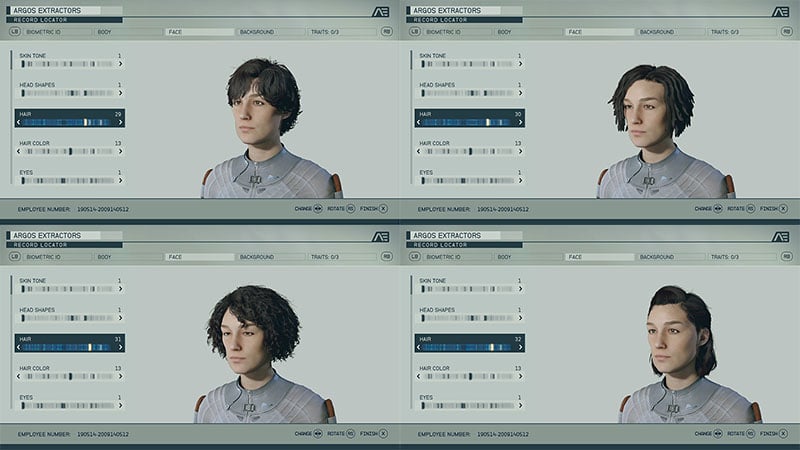The image size is (800, 450).
Task: Click the Skin Tone right arrow in the hair 31 panel
Action: tap(120, 289)
